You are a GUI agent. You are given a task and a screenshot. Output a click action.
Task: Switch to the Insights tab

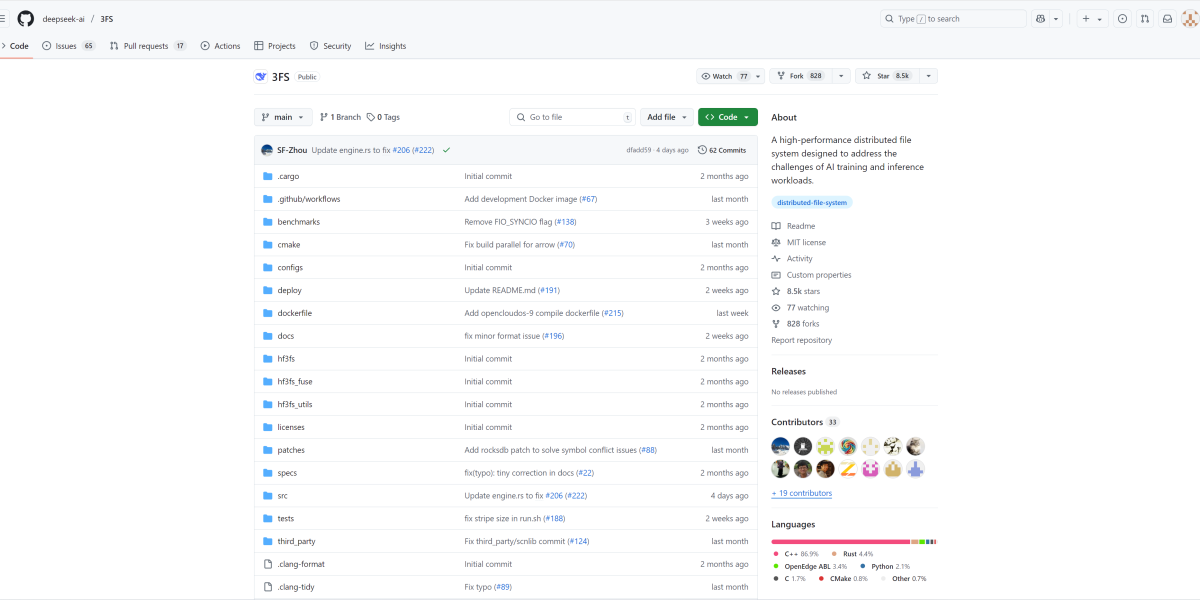[x=386, y=46]
